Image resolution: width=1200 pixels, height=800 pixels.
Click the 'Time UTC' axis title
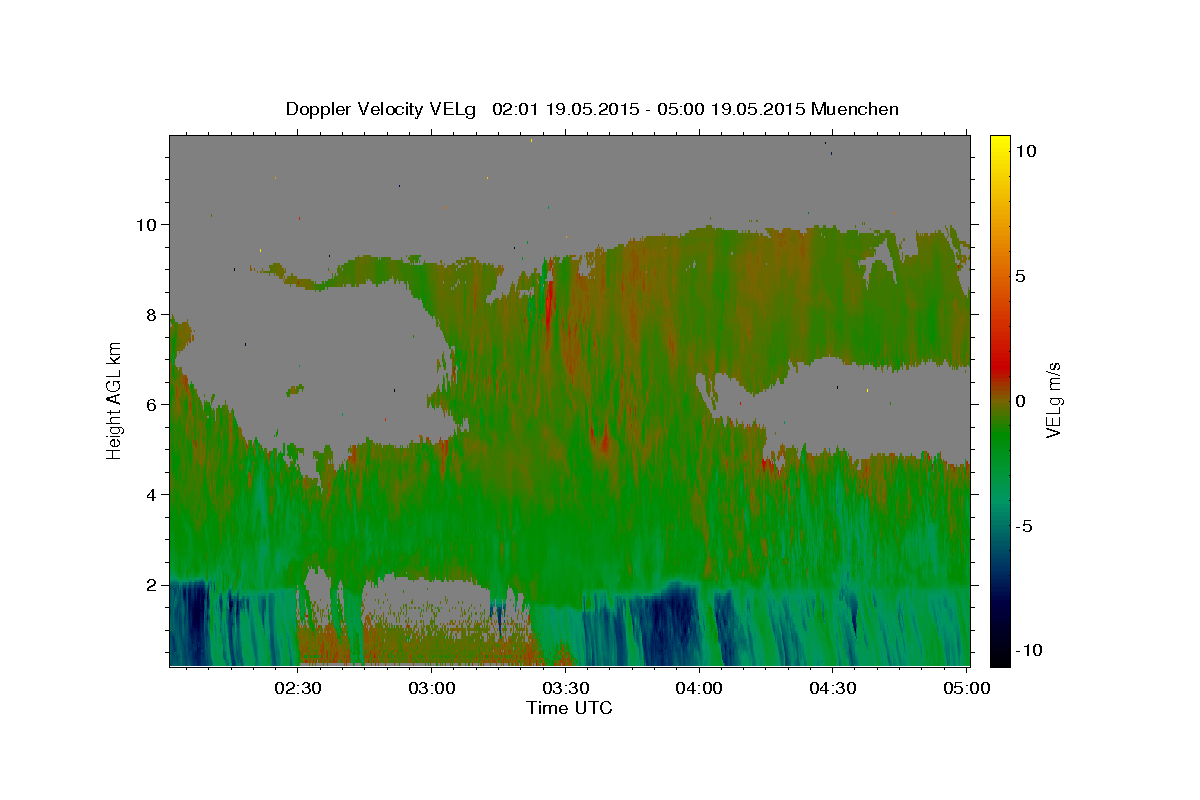click(569, 708)
